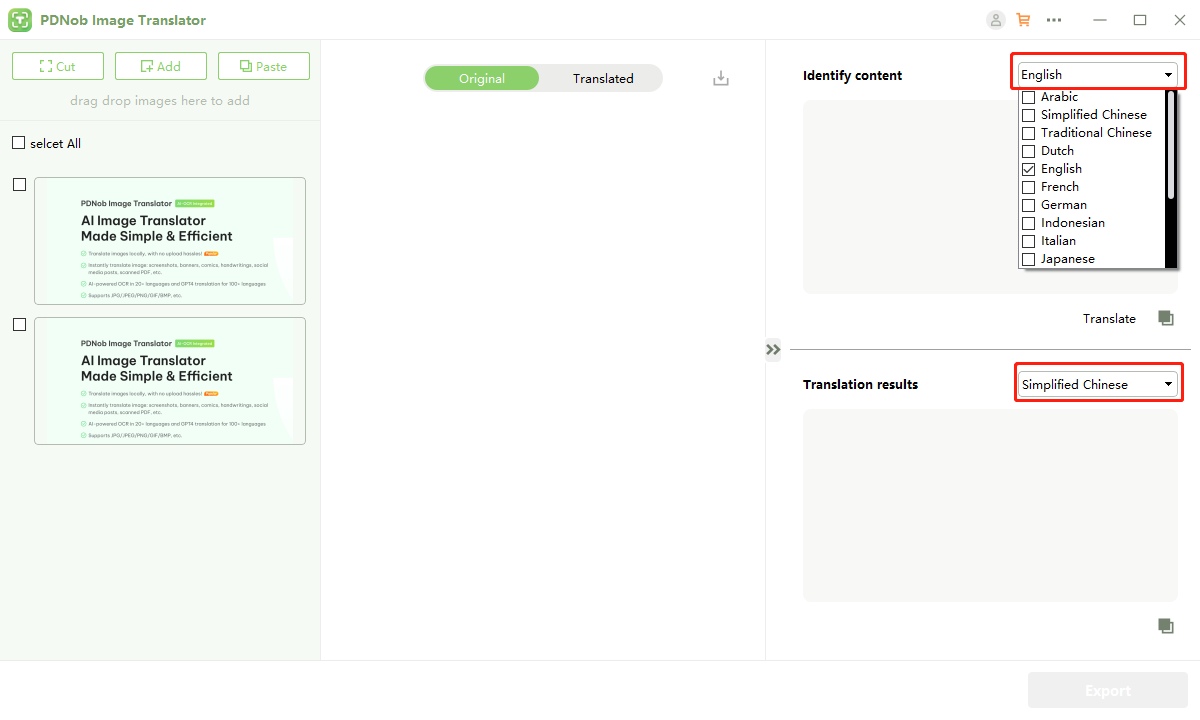Switch to the Original view tab
Viewport: 1200px width, 720px height.
482,78
